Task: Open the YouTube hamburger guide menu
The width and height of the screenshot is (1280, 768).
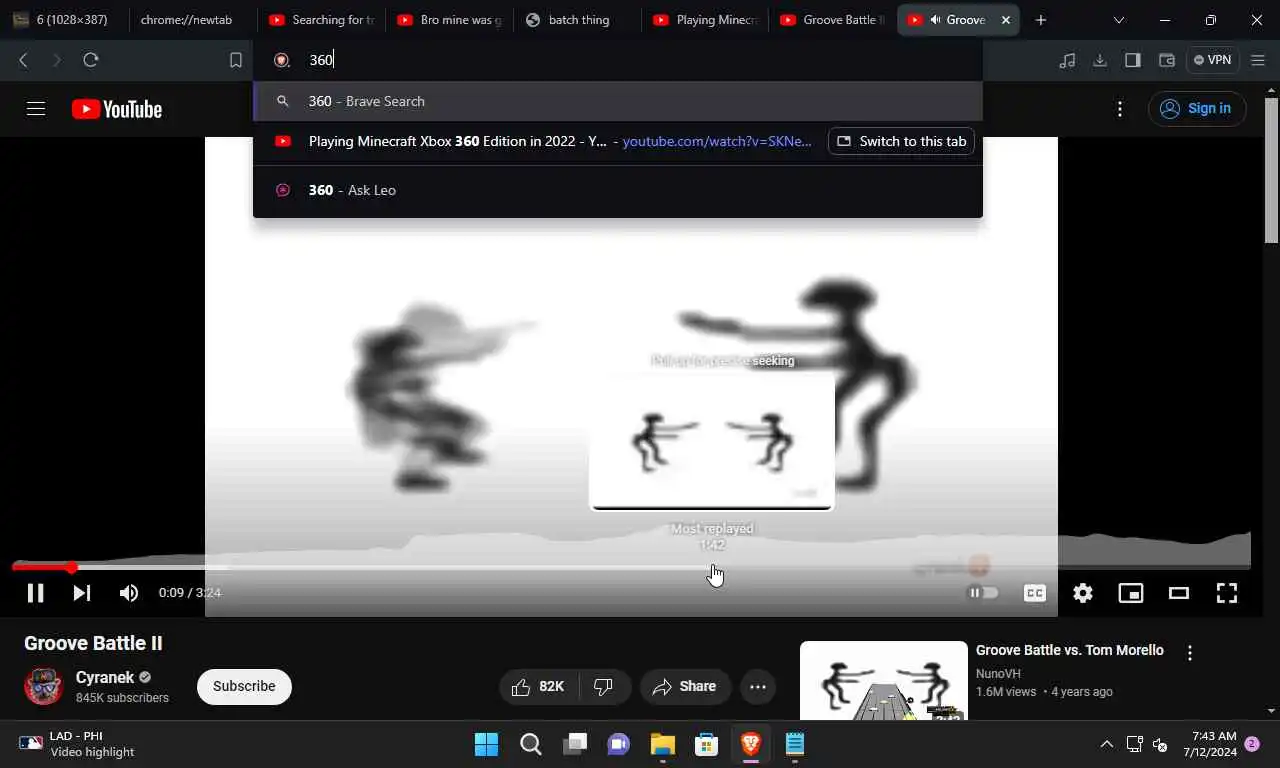Action: coord(36,109)
